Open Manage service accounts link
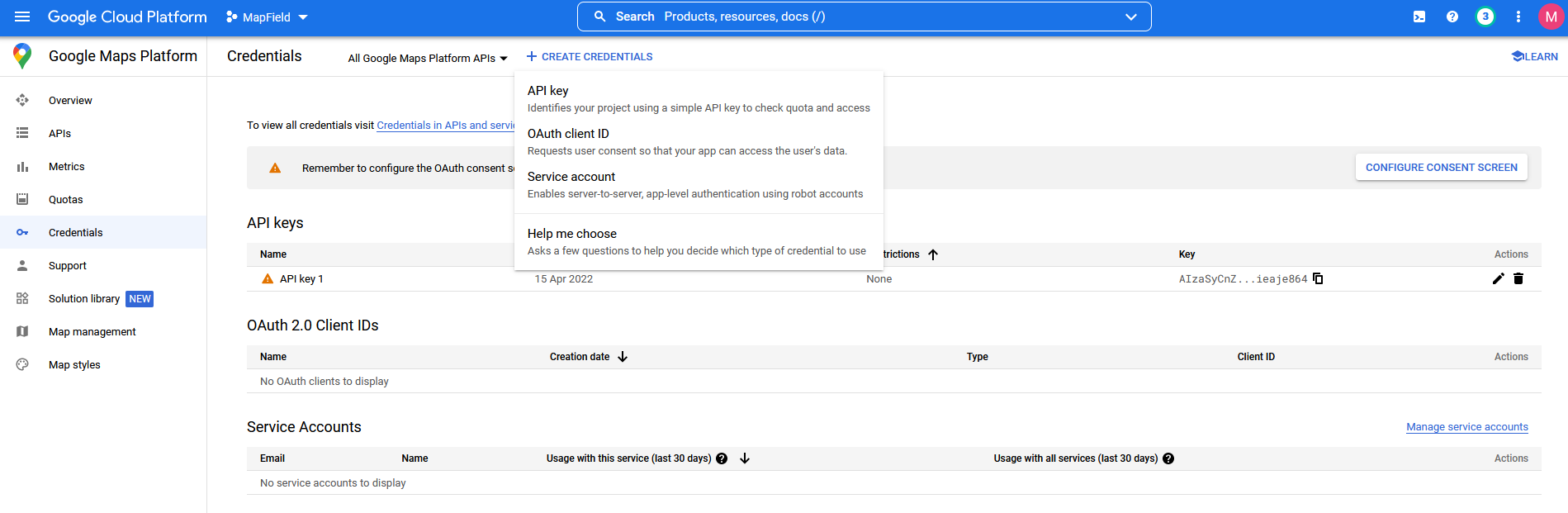This screenshot has height=513, width=1568. [x=1467, y=427]
